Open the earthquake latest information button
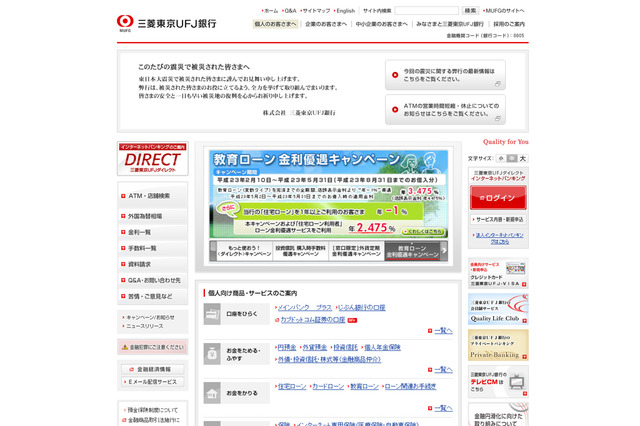Image resolution: width=640 pixels, height=426 pixels. tap(445, 75)
